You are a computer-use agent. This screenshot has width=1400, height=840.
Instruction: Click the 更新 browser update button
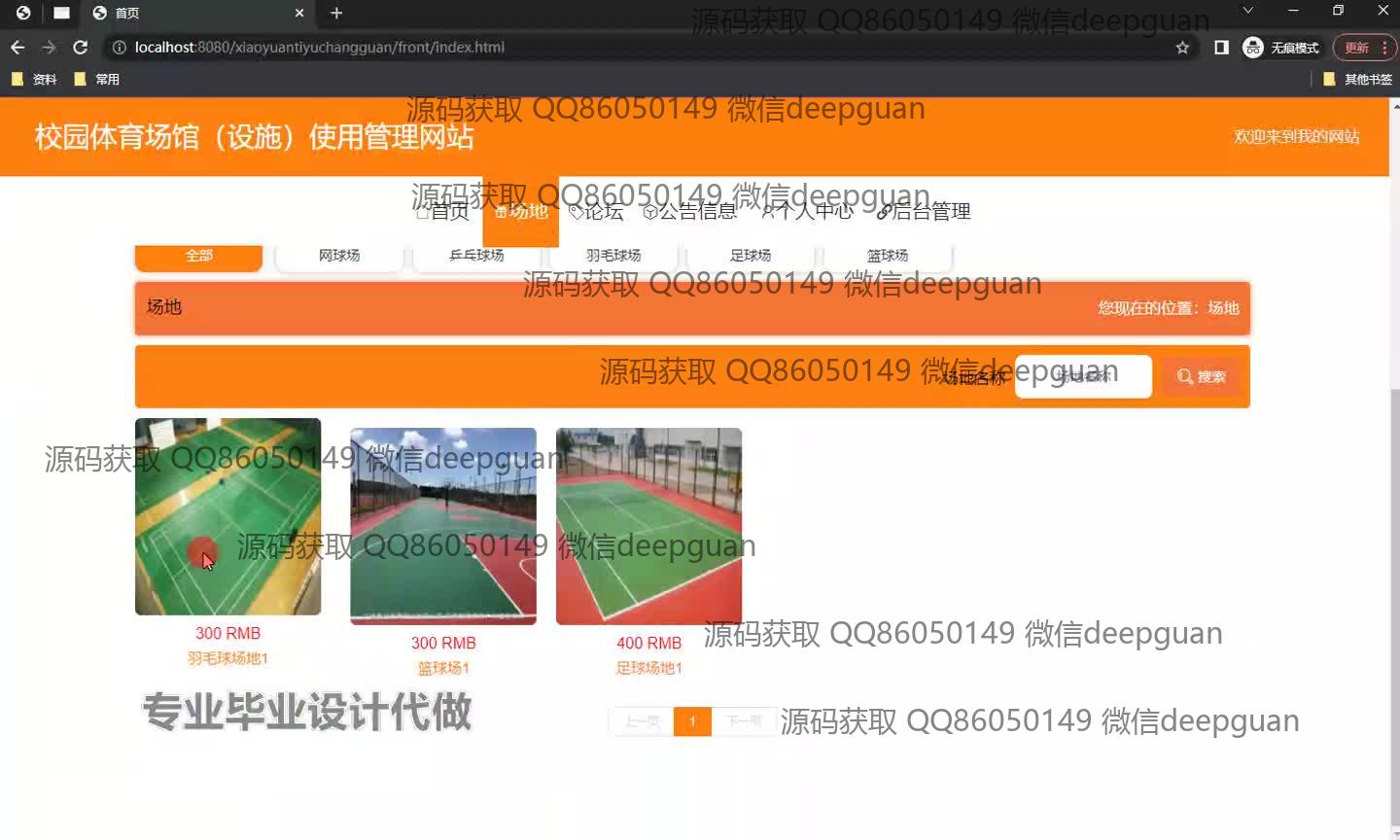1357,48
